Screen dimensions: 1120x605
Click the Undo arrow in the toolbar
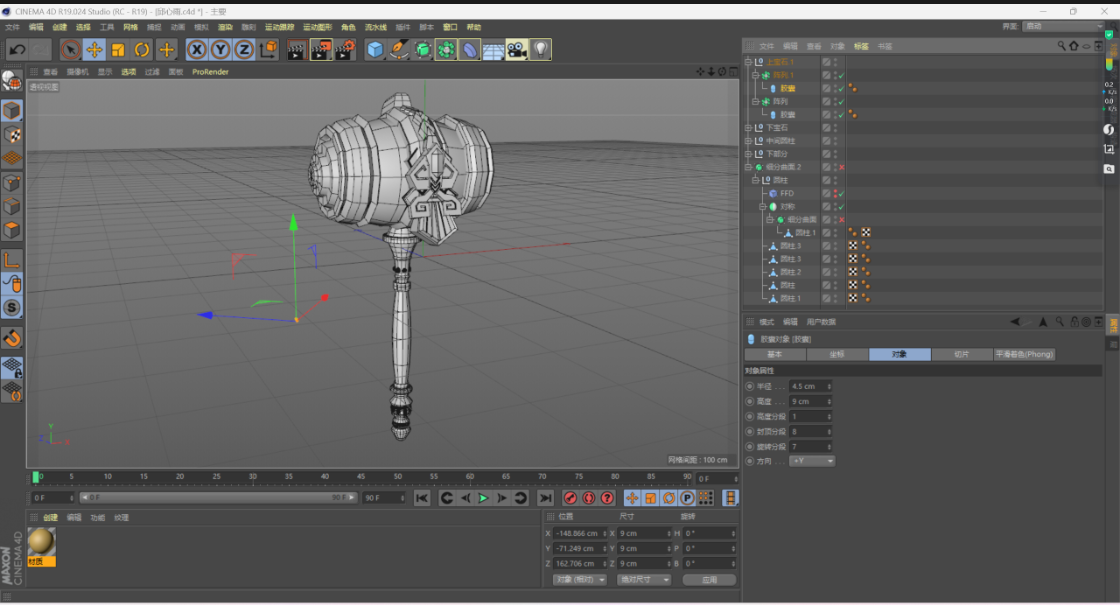(17, 49)
